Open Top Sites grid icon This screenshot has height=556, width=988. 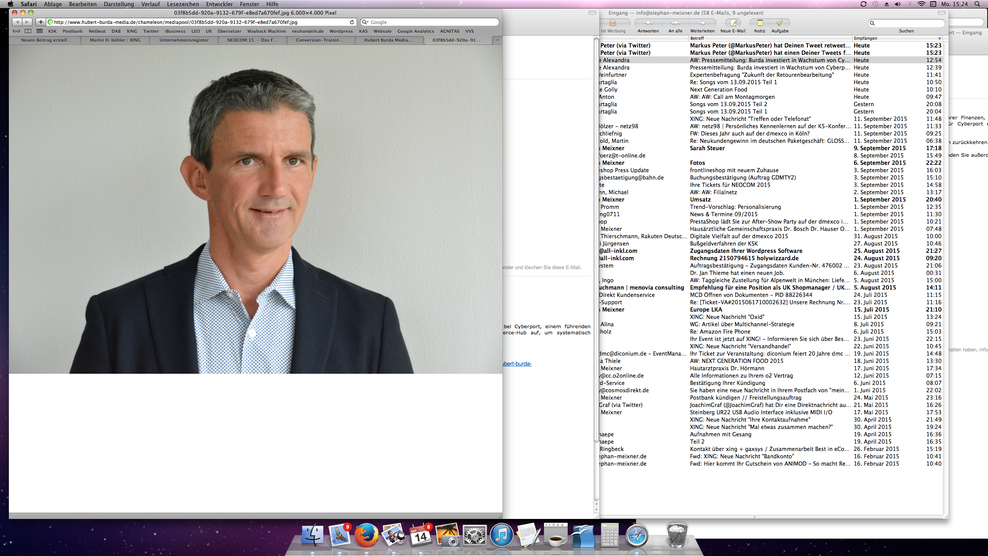tap(39, 31)
